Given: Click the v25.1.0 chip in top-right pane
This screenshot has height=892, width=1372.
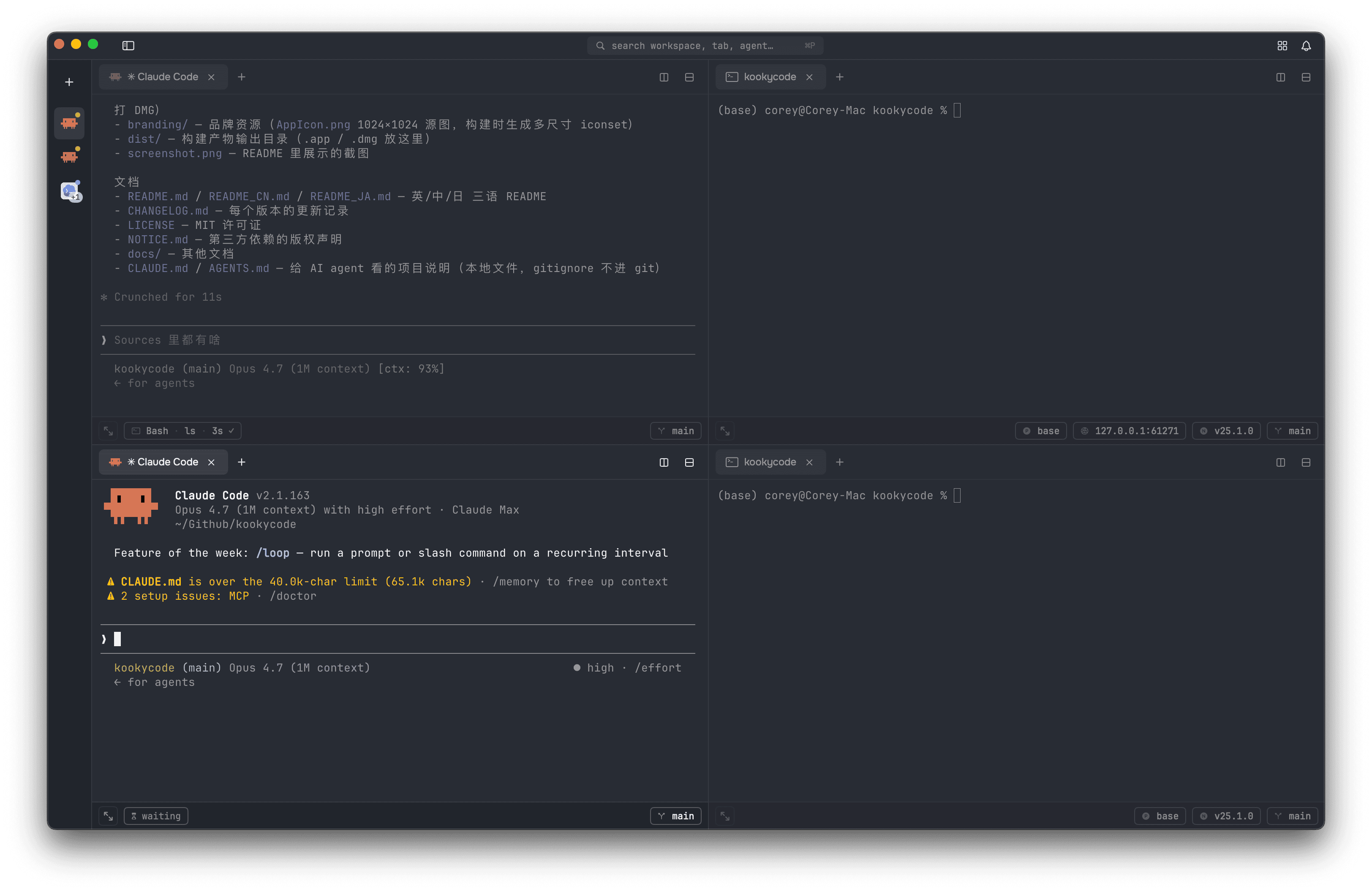Looking at the screenshot, I should coord(1227,431).
